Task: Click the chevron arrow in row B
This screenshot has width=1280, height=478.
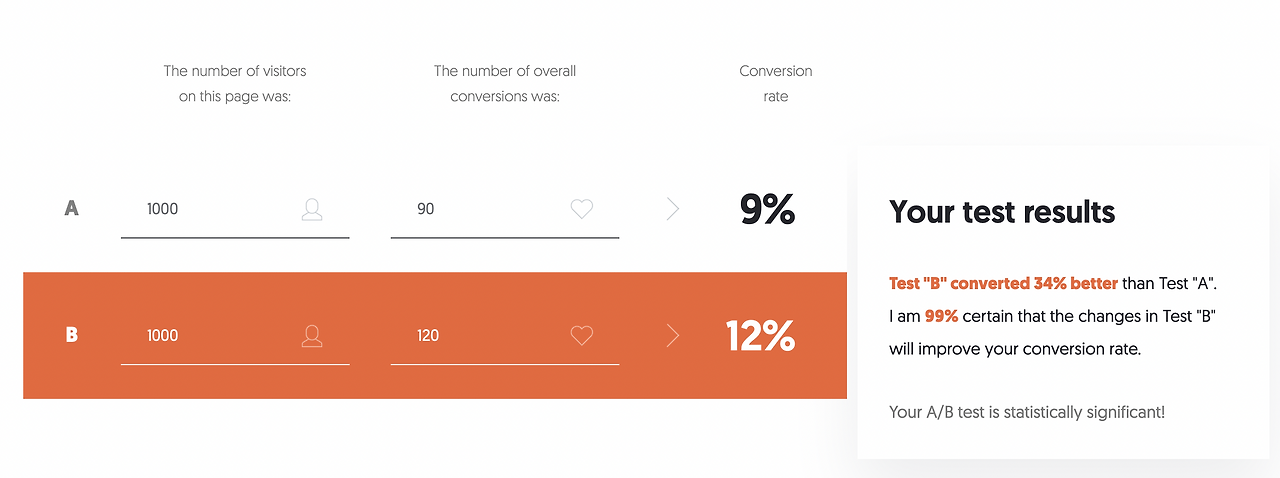Action: point(673,336)
